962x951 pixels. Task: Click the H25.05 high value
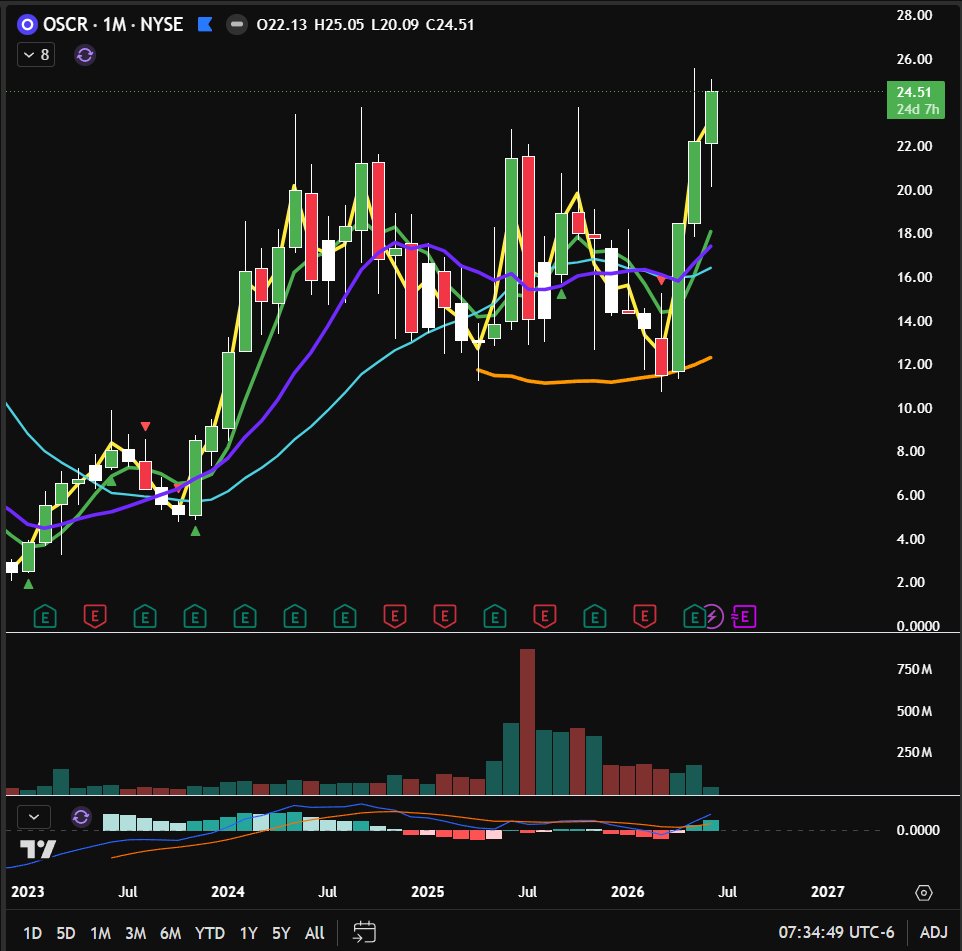339,25
